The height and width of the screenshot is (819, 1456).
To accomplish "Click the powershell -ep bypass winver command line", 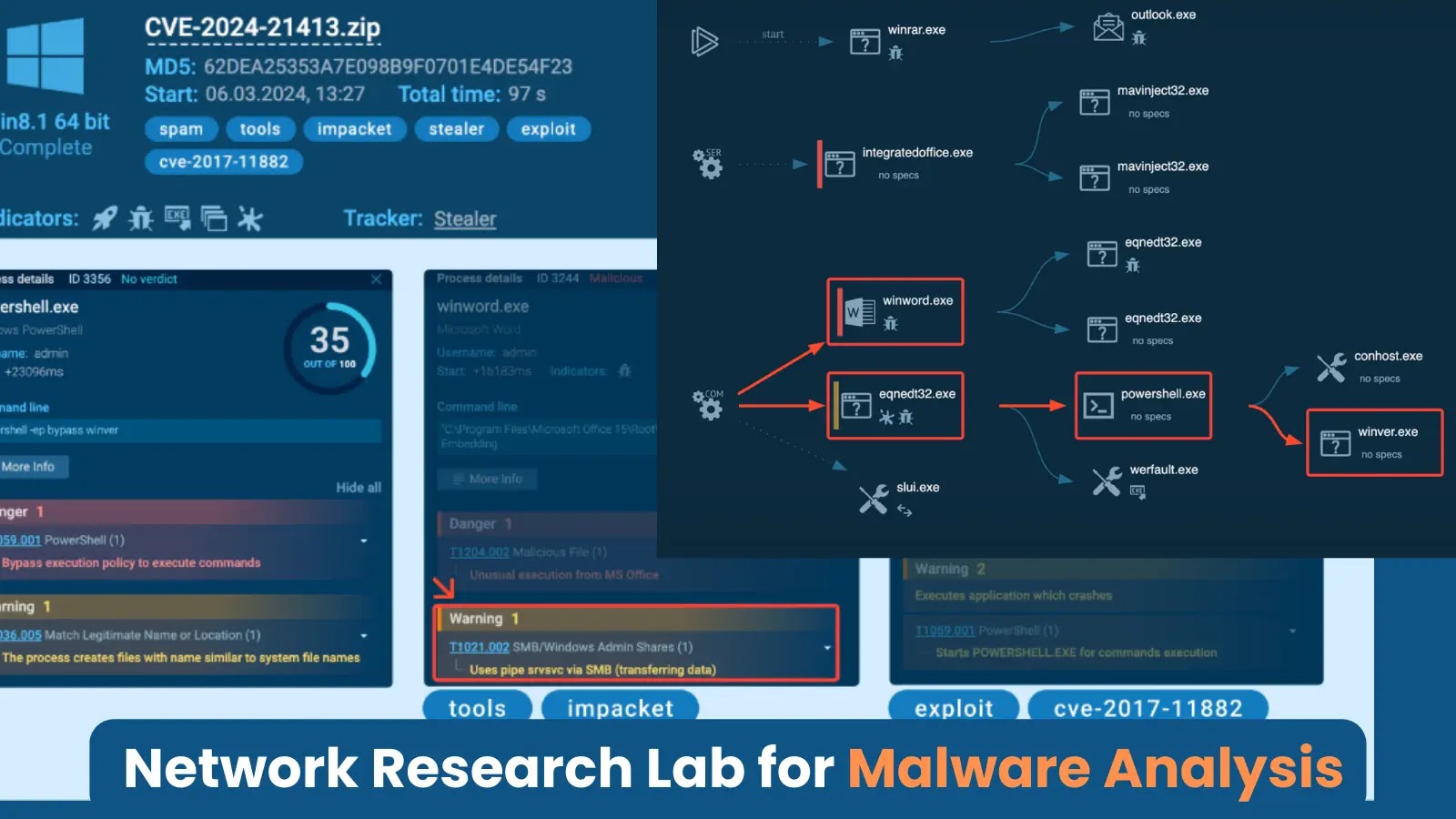I will click(x=190, y=430).
